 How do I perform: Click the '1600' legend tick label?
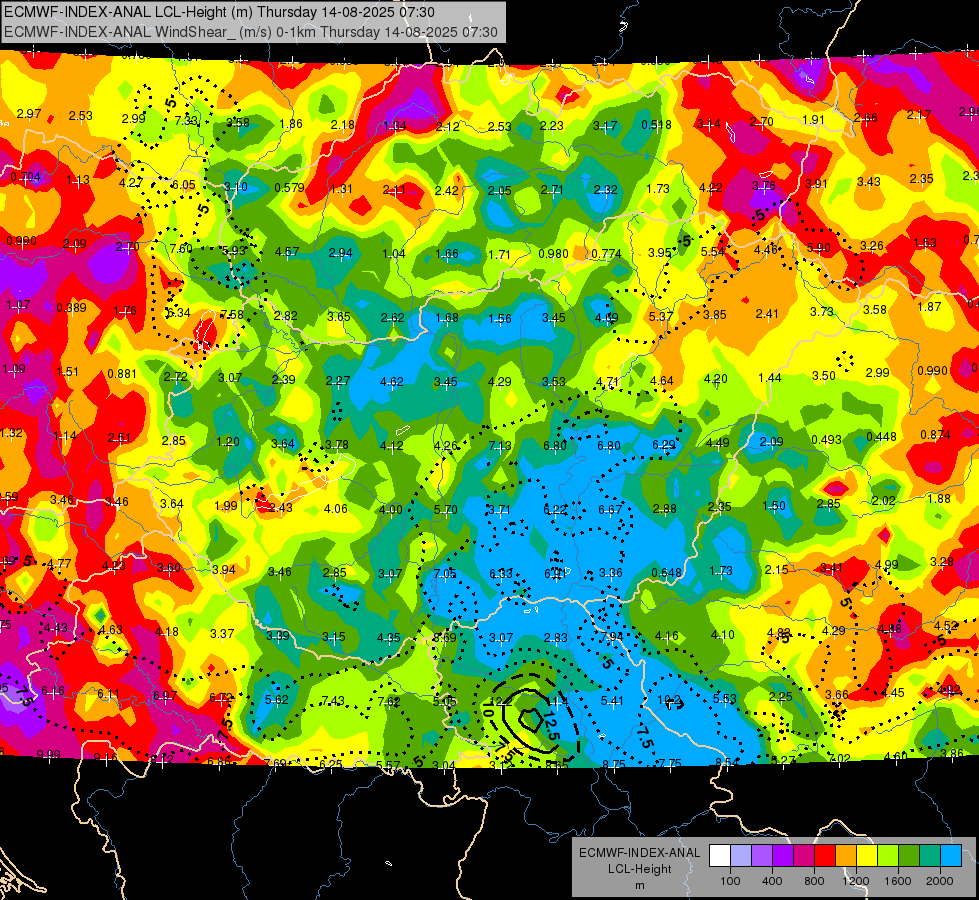click(897, 881)
